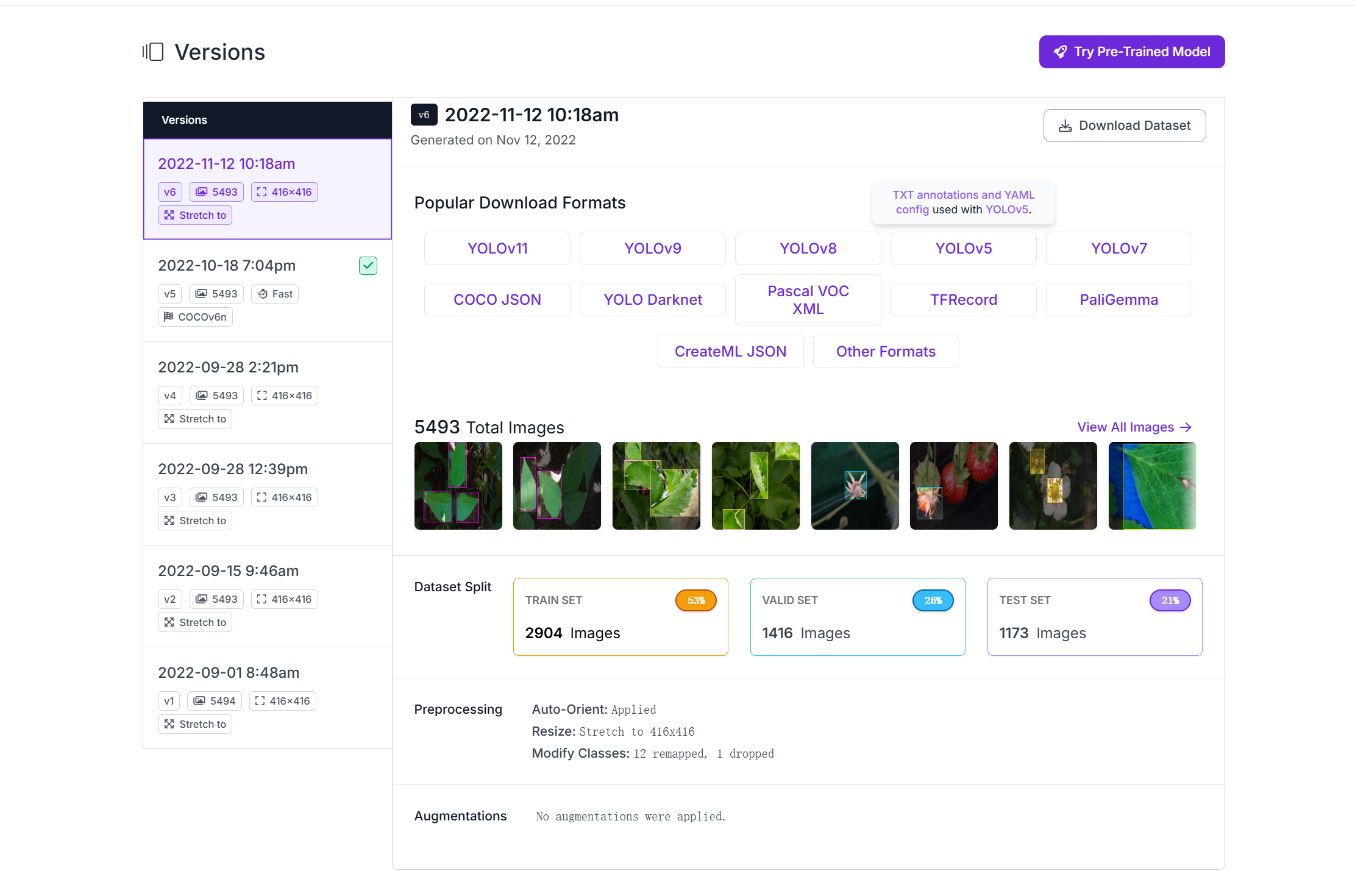Screen dimensions: 1355x896
Task: Choose the COCO JSON format
Action: (x=497, y=300)
